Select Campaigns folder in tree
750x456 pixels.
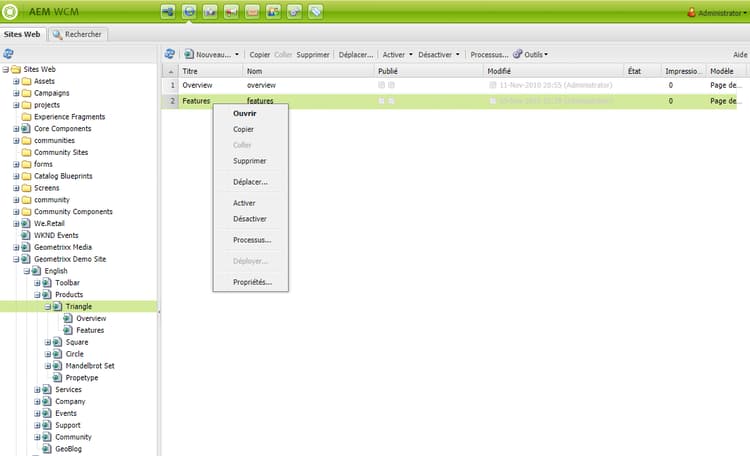[x=52, y=93]
